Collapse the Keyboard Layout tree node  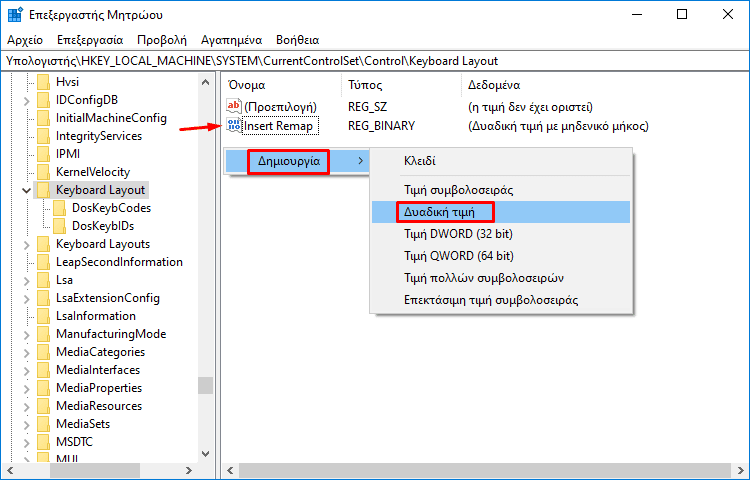[26, 191]
